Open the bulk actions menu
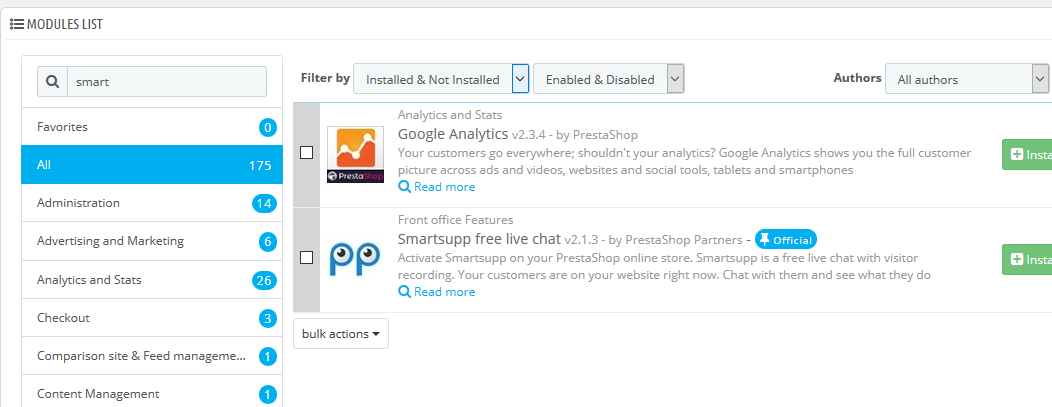Screen dimensions: 1052x407 (x=341, y=334)
